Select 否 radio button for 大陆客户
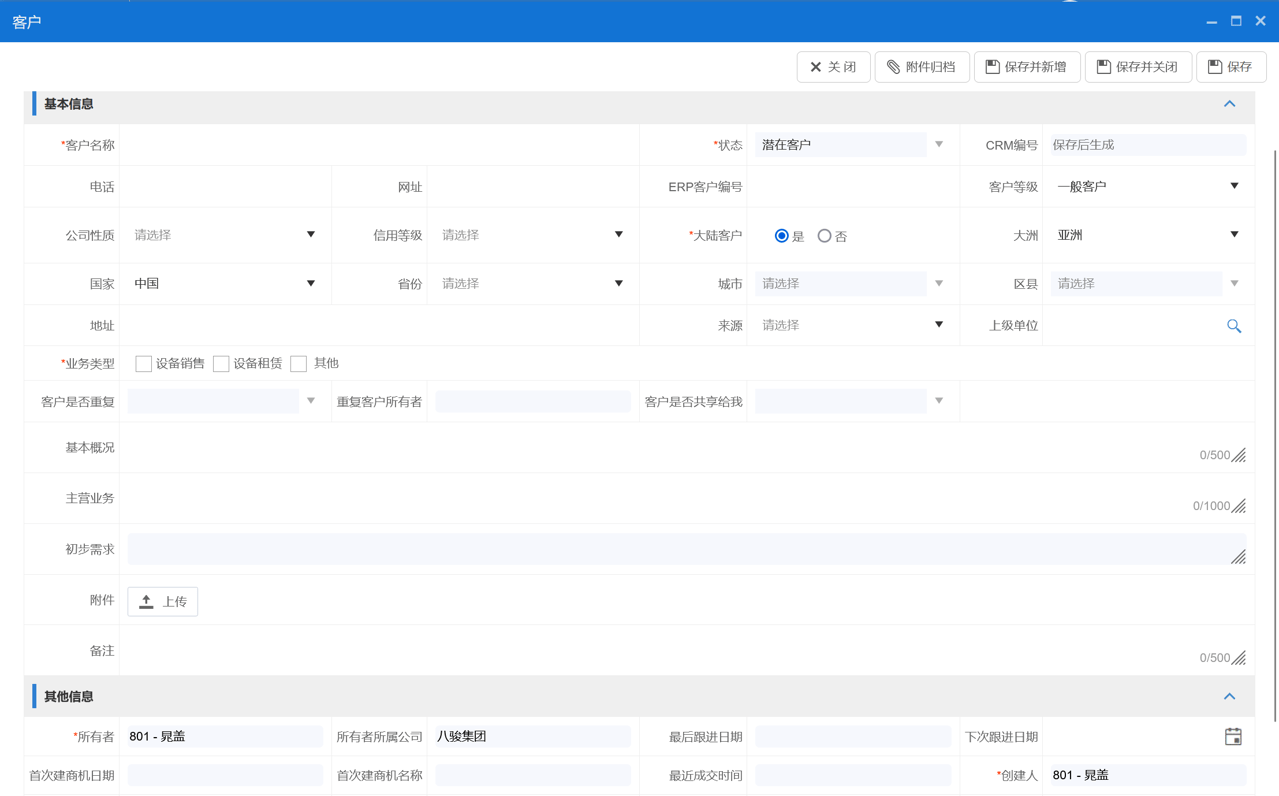 [x=824, y=236]
